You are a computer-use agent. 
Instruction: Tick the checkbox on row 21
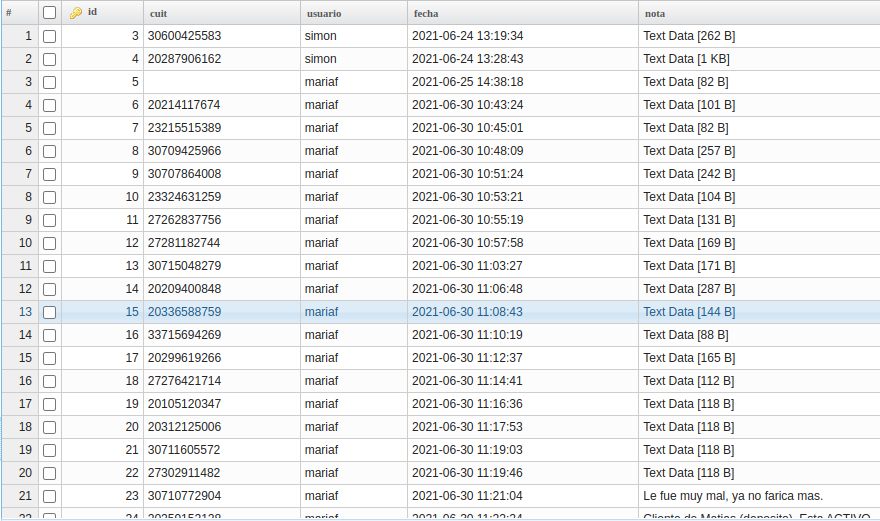49,496
